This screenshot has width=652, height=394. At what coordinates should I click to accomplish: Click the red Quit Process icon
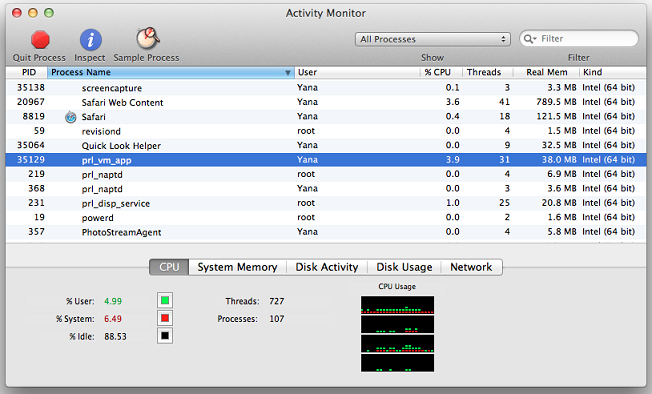point(40,40)
